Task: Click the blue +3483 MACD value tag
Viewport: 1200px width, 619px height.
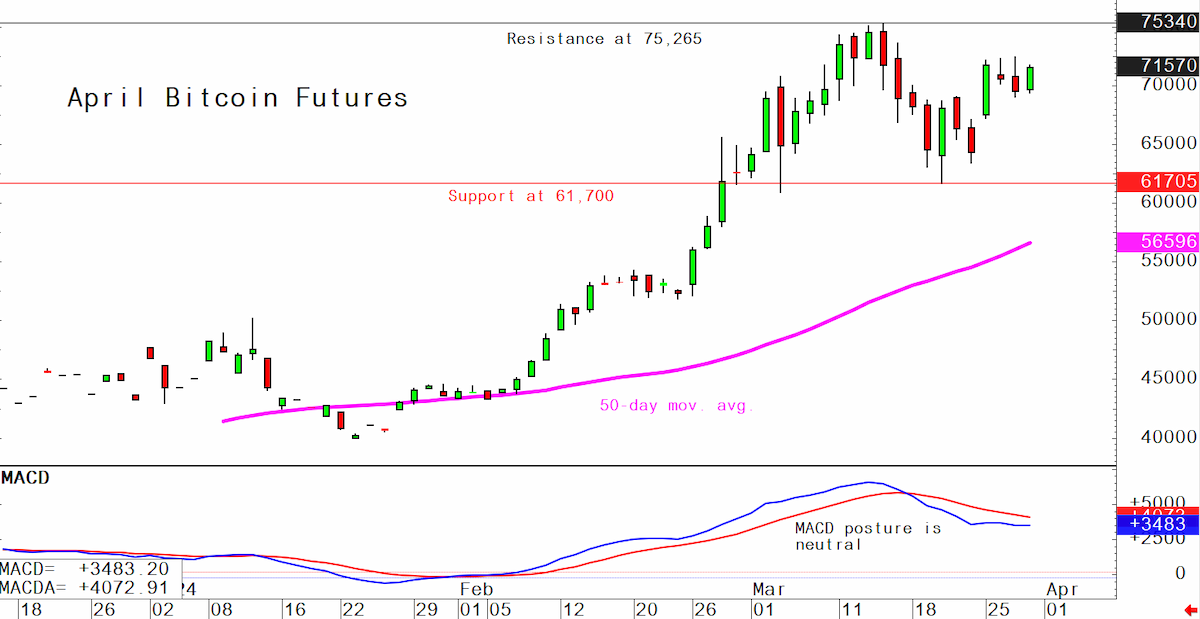Action: click(x=1158, y=525)
